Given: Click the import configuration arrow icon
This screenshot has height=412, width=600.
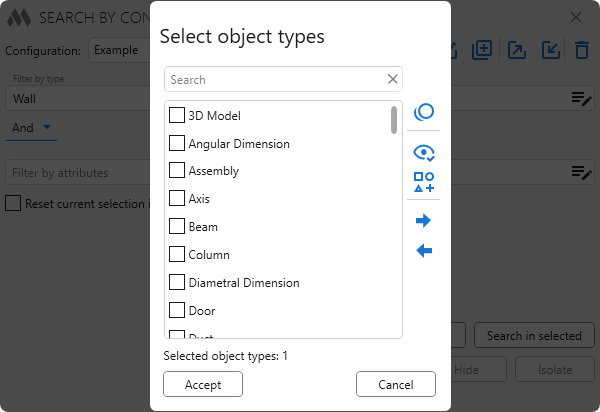Looking at the screenshot, I should (x=550, y=50).
